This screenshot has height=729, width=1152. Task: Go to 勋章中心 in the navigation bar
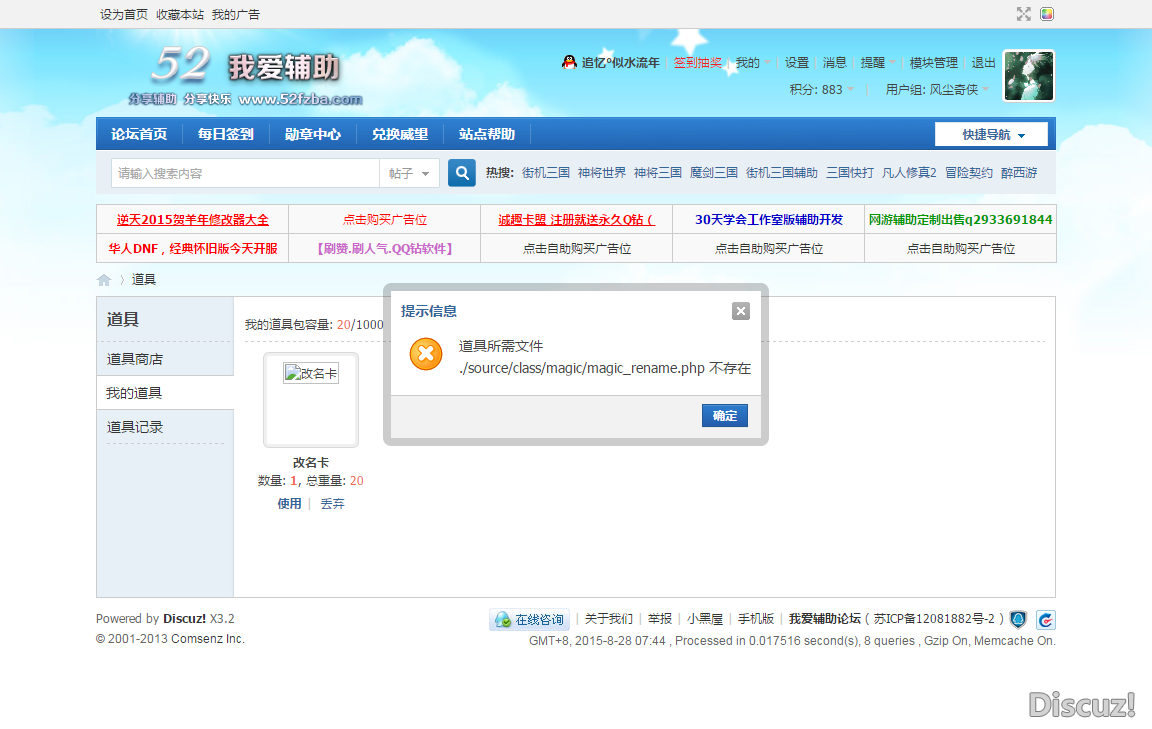click(312, 134)
